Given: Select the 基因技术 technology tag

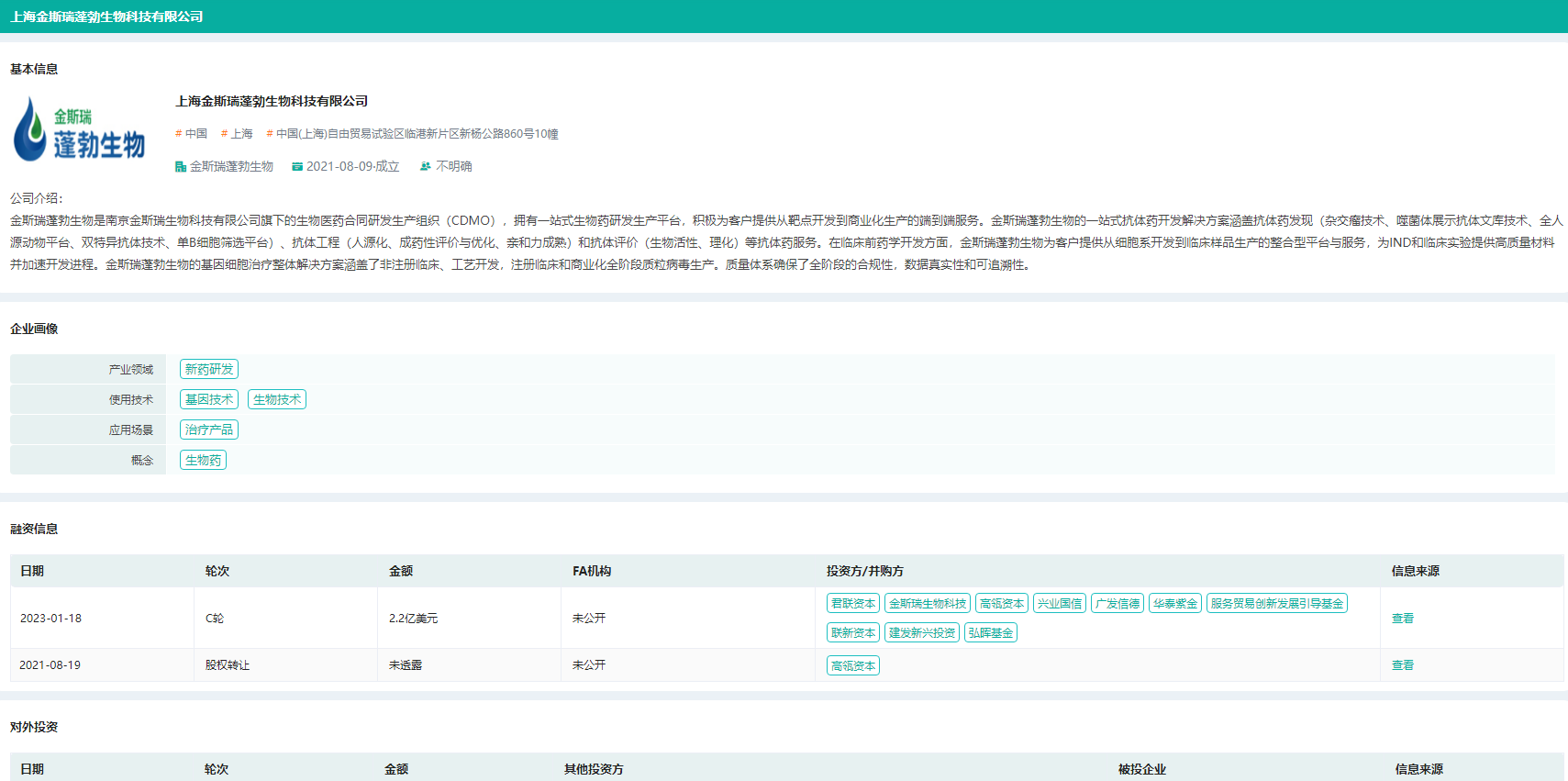Looking at the screenshot, I should (209, 399).
